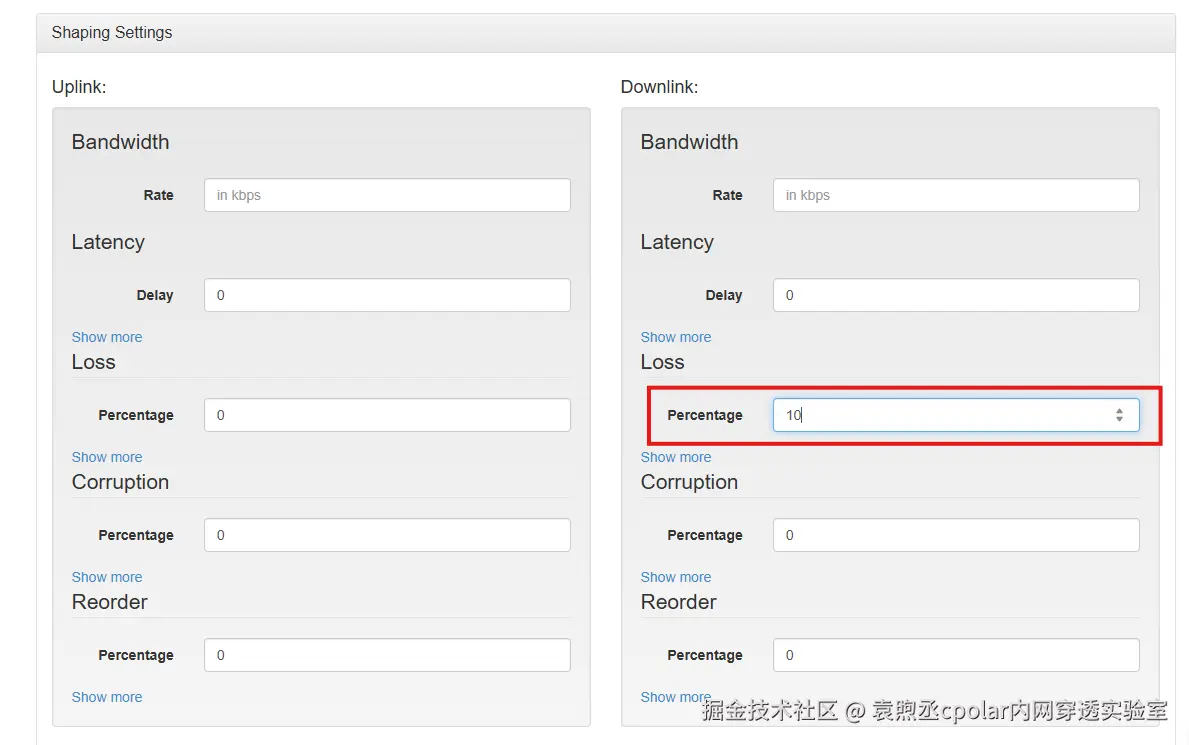The width and height of the screenshot is (1189, 745).
Task: Click the Uplink Loss Percentage field
Action: point(387,415)
